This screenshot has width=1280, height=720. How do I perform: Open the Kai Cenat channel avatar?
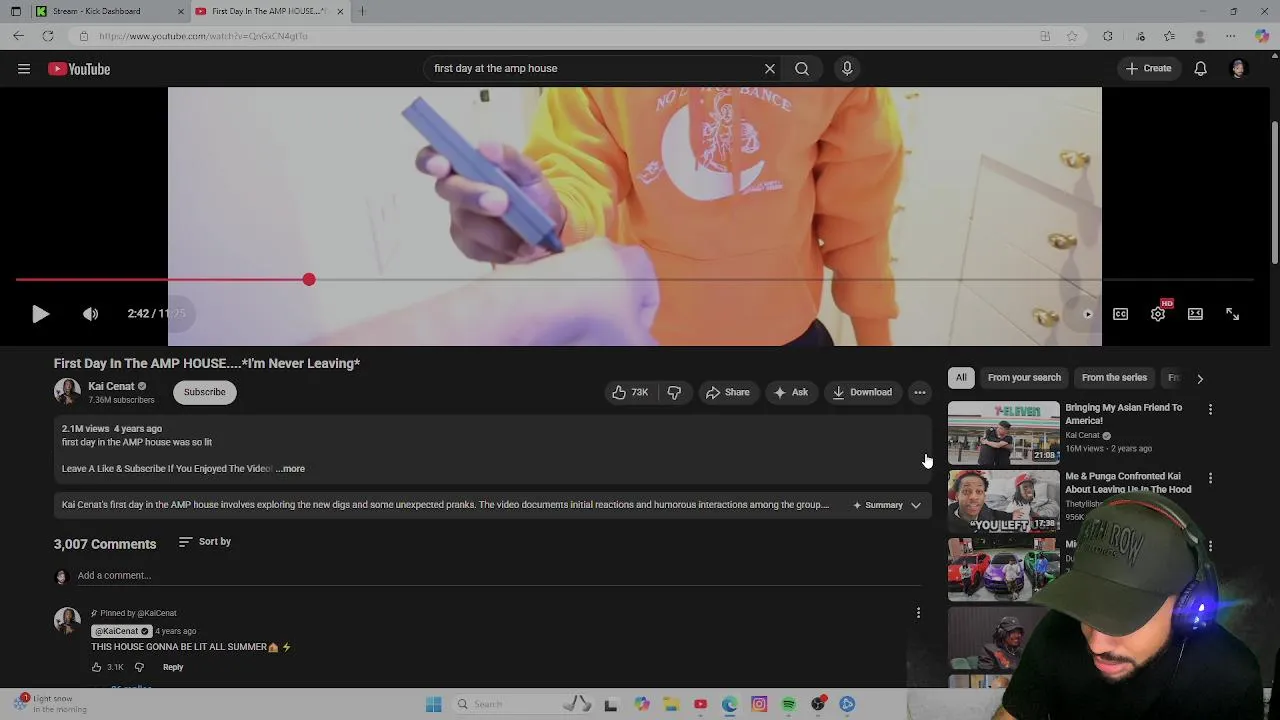(x=67, y=392)
